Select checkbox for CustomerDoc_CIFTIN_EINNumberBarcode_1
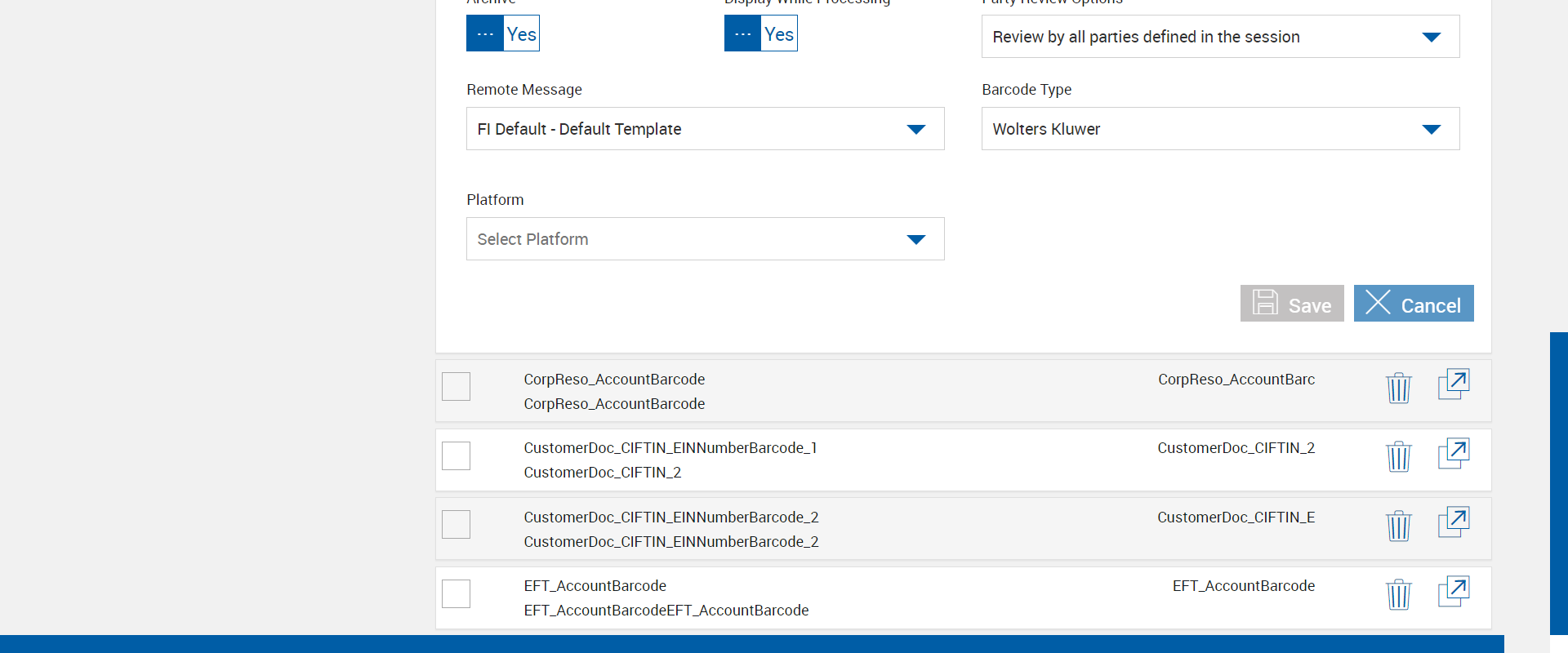The width and height of the screenshot is (1568, 653). [x=456, y=455]
